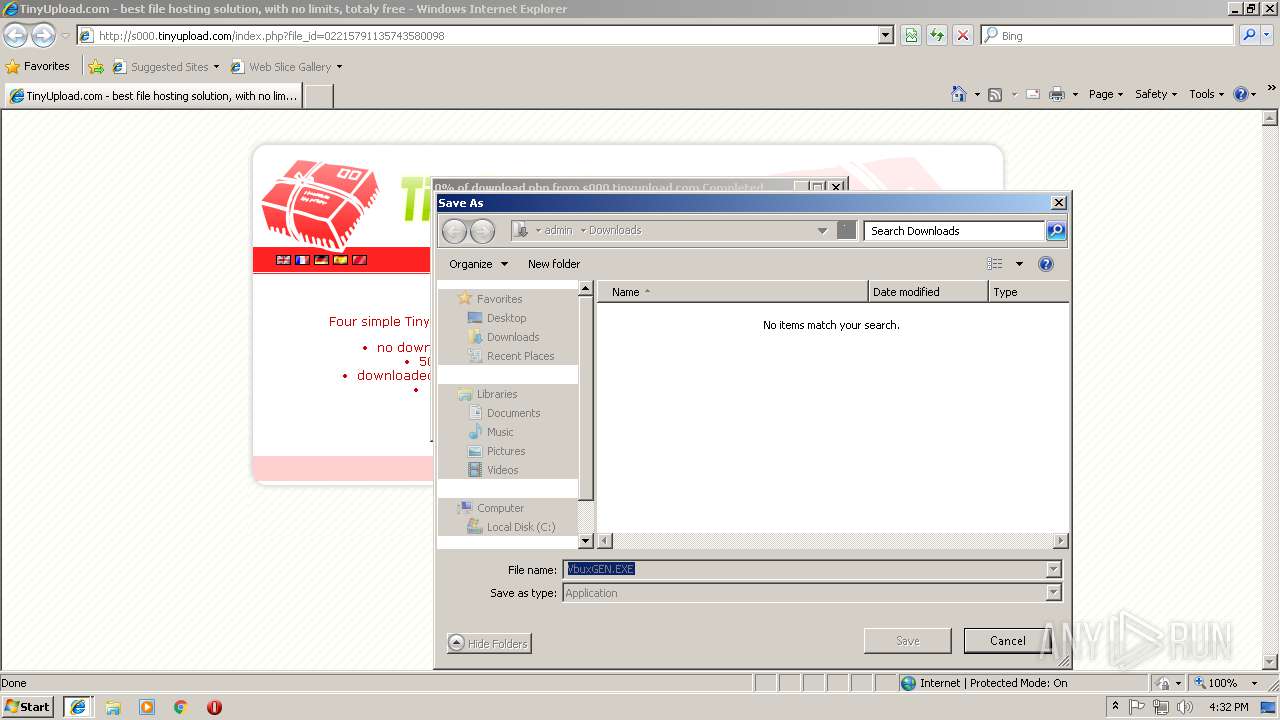Click the IE Help question mark icon
Image resolution: width=1280 pixels, height=720 pixels.
(1241, 94)
